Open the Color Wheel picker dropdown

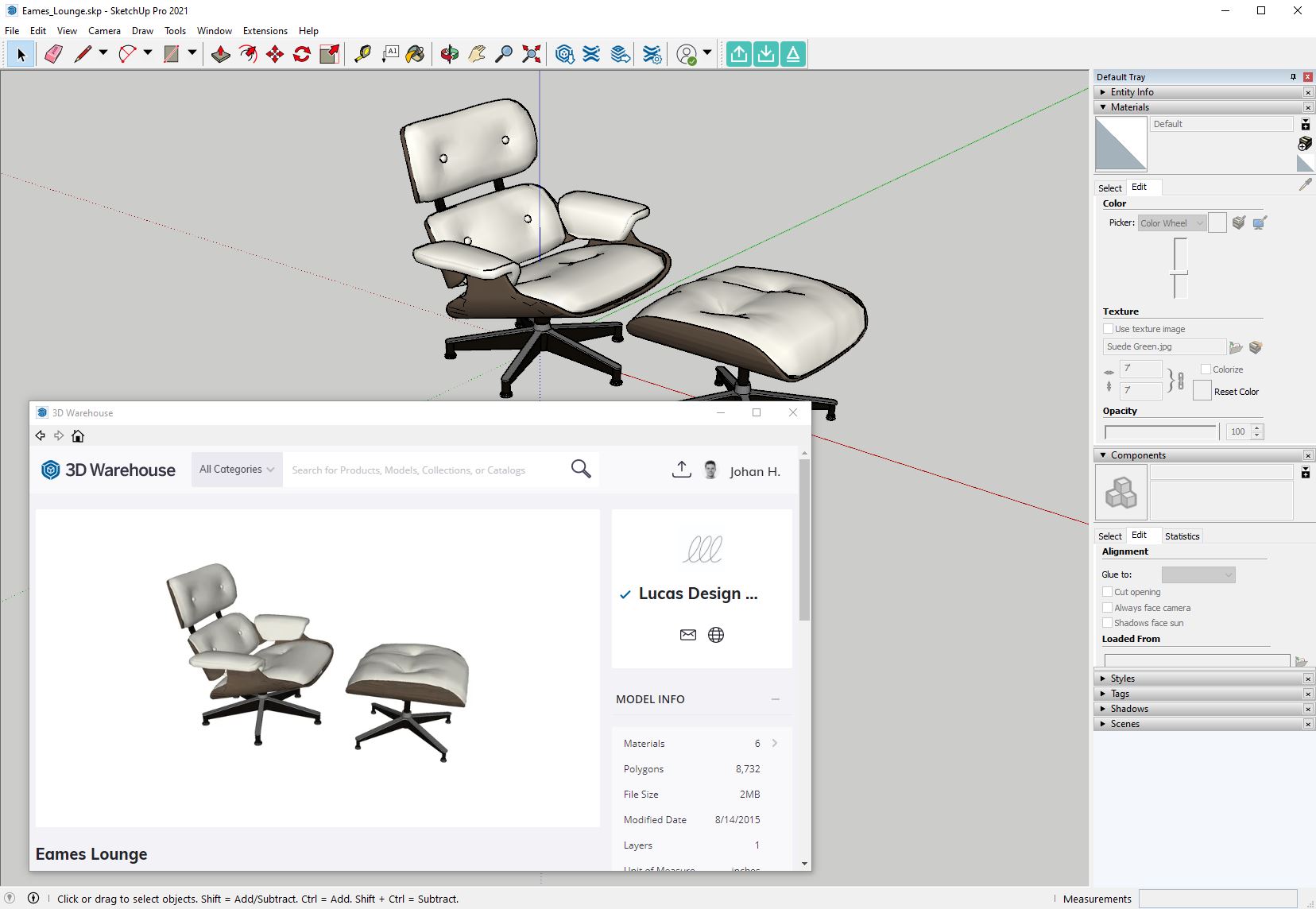1172,222
